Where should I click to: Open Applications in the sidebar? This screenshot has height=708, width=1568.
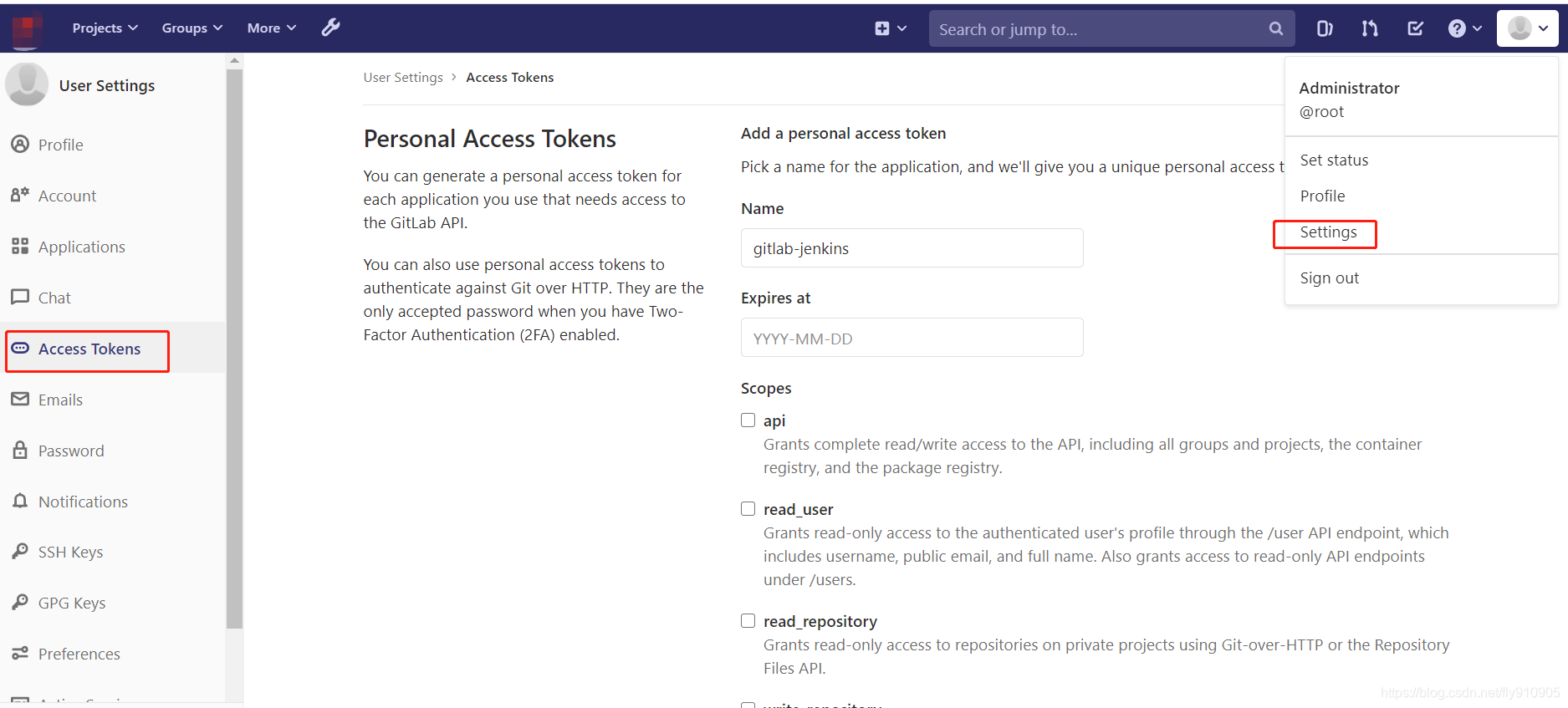(x=81, y=247)
